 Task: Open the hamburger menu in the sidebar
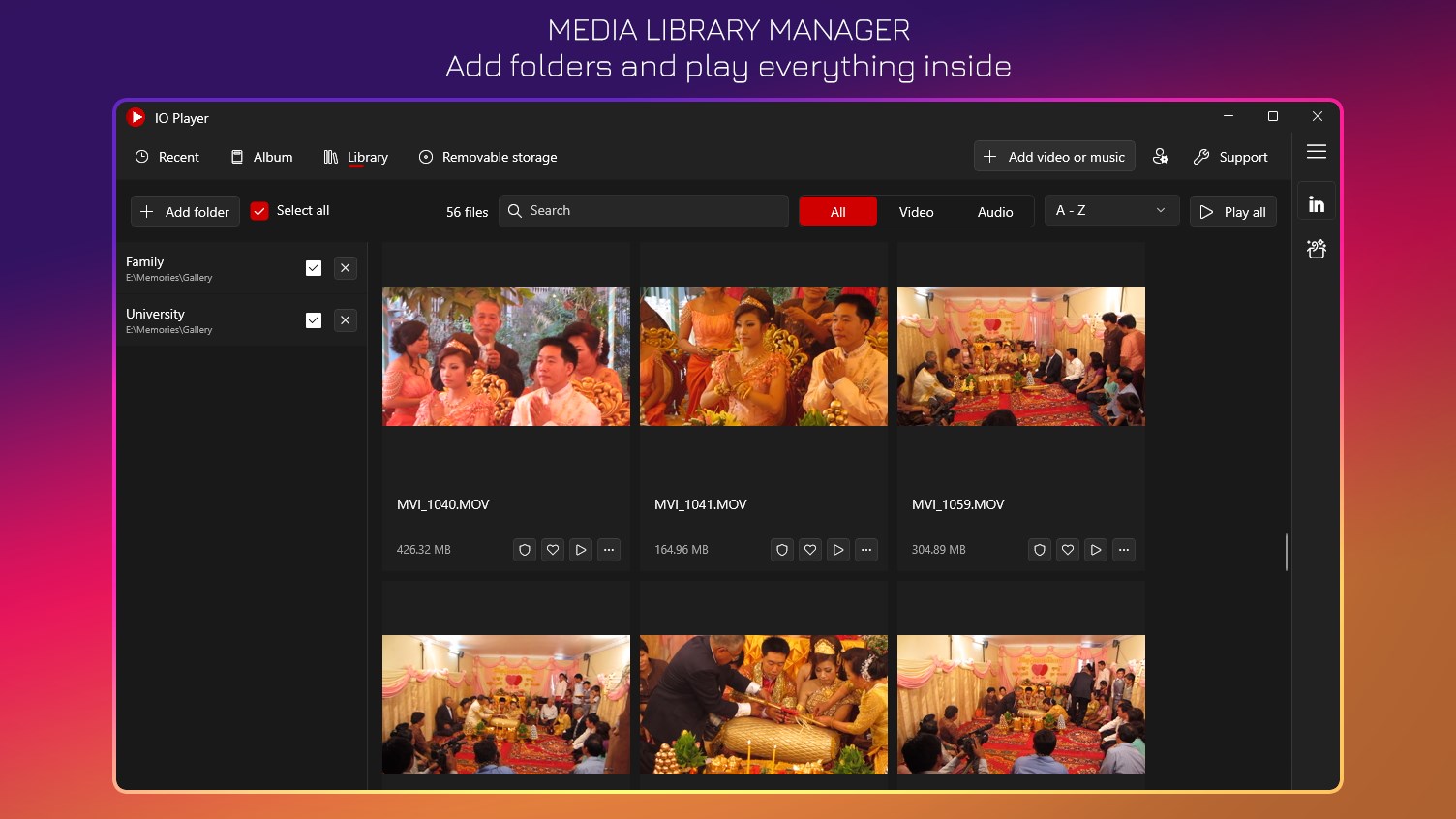(x=1317, y=152)
